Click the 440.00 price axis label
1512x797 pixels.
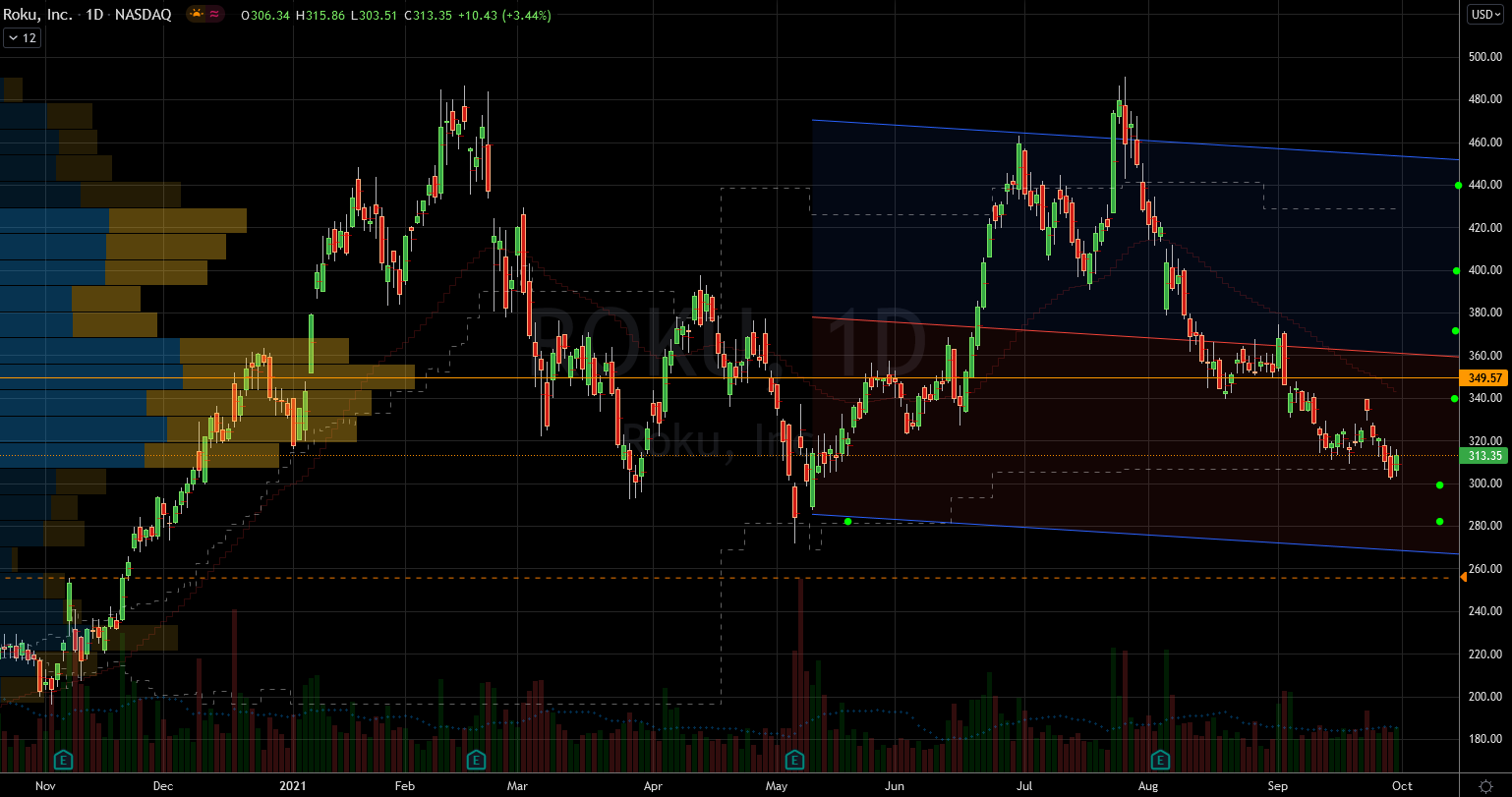(1484, 185)
